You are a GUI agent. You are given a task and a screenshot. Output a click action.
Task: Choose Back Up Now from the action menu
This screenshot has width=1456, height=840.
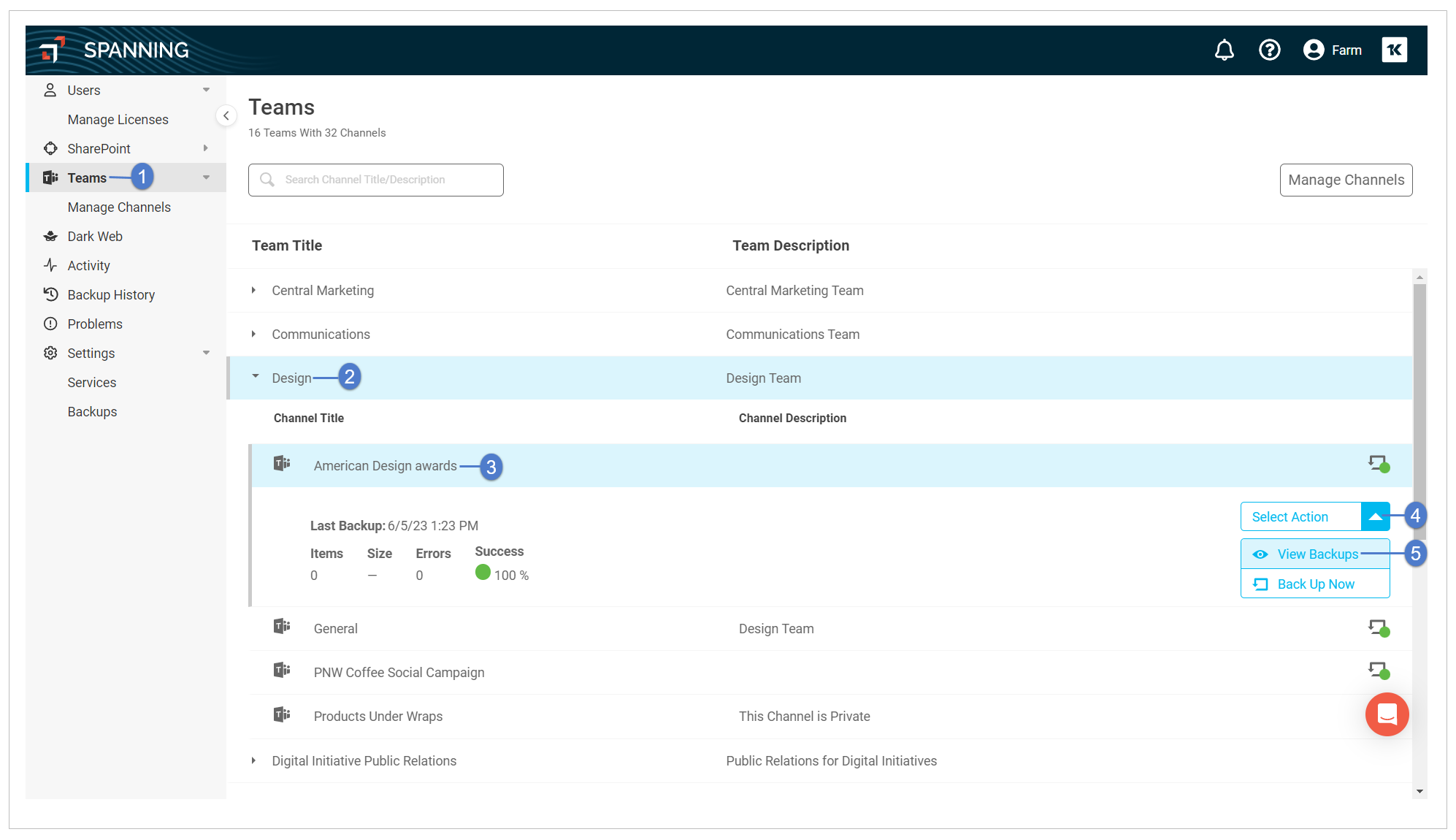[x=1315, y=584]
